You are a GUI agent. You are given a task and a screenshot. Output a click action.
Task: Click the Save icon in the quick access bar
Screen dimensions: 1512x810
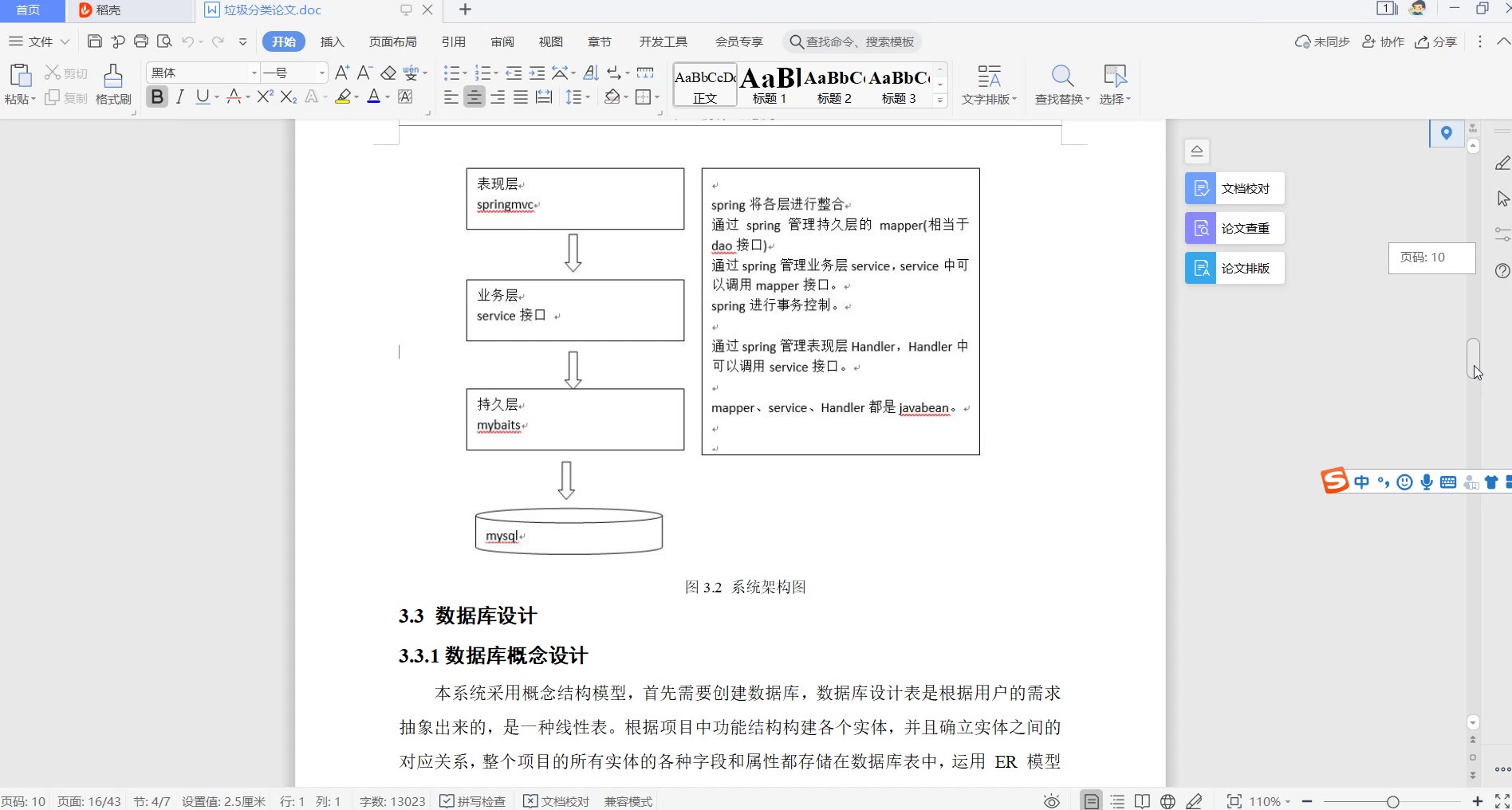coord(94,41)
